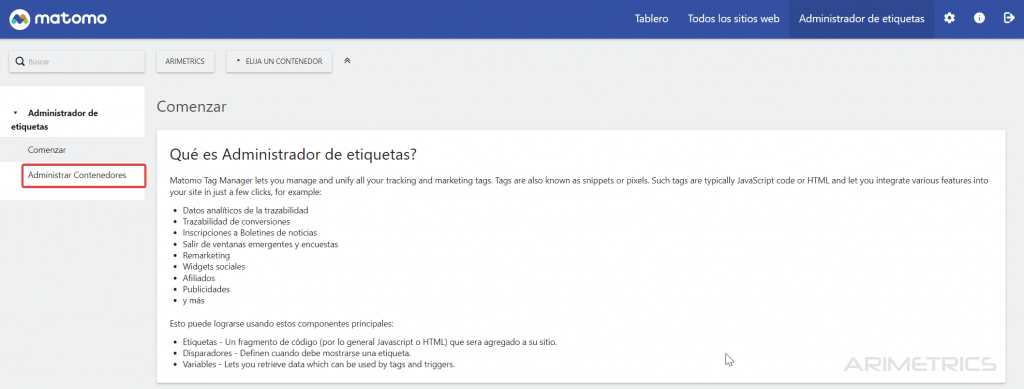Open the info icon in header
The width and height of the screenshot is (1024, 389).
click(980, 18)
